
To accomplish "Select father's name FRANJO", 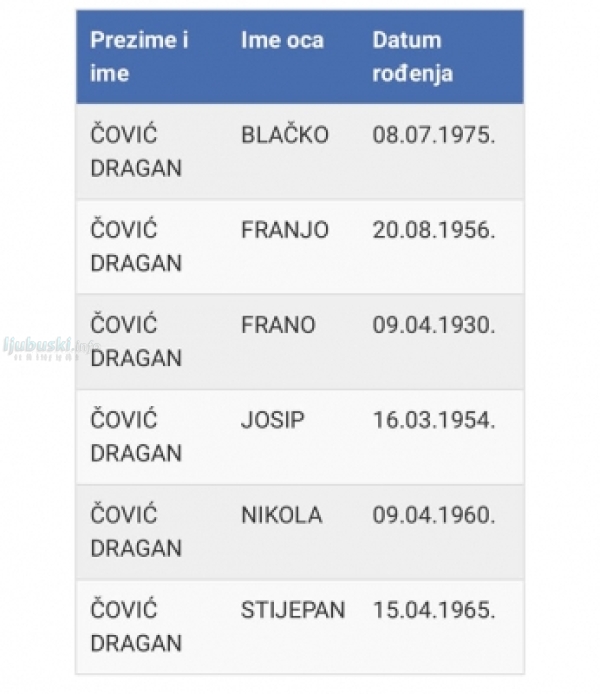I will click(x=284, y=230).
